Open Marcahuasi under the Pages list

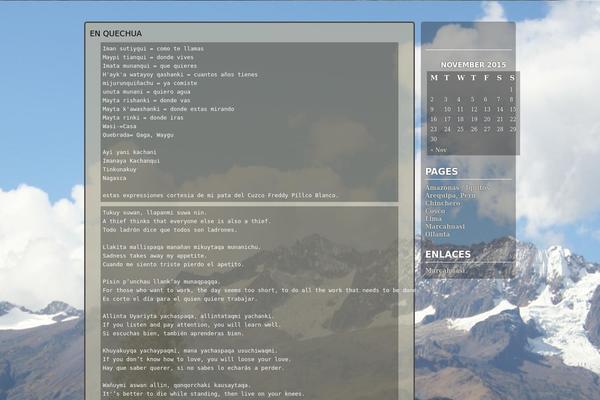445,226
